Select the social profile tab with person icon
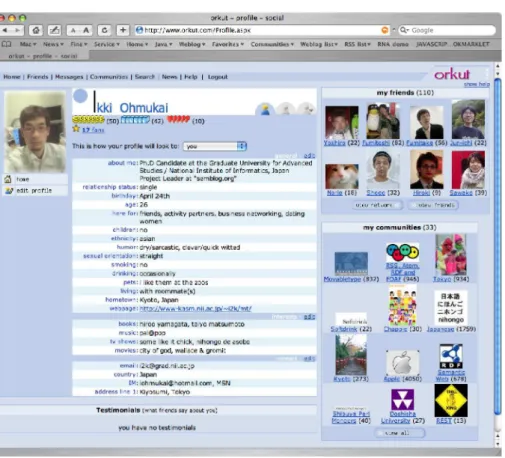Image resolution: width=505 pixels, height=458 pixels. click(265, 109)
